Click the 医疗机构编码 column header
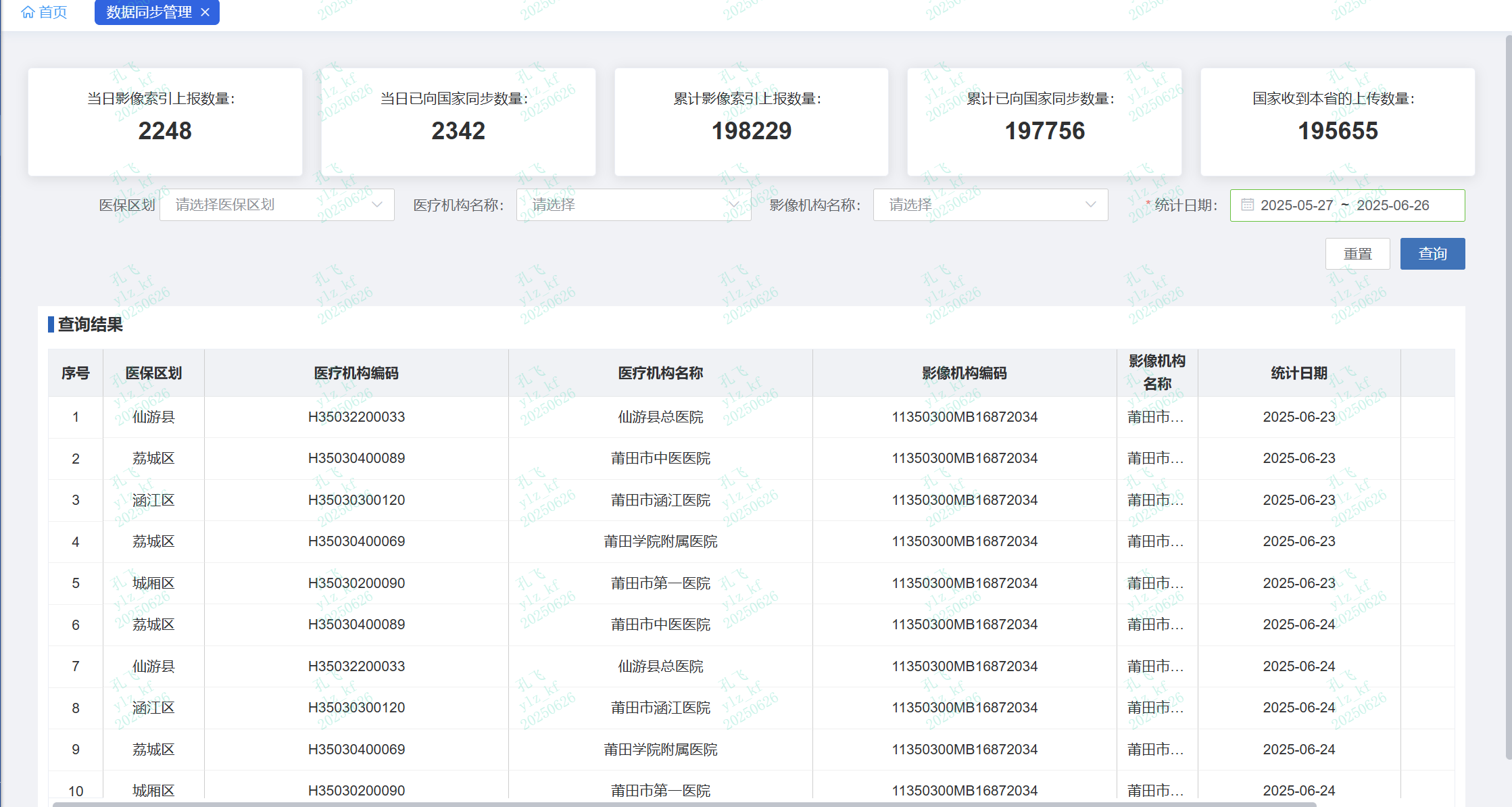Viewport: 1512px width, 807px height. (x=356, y=373)
